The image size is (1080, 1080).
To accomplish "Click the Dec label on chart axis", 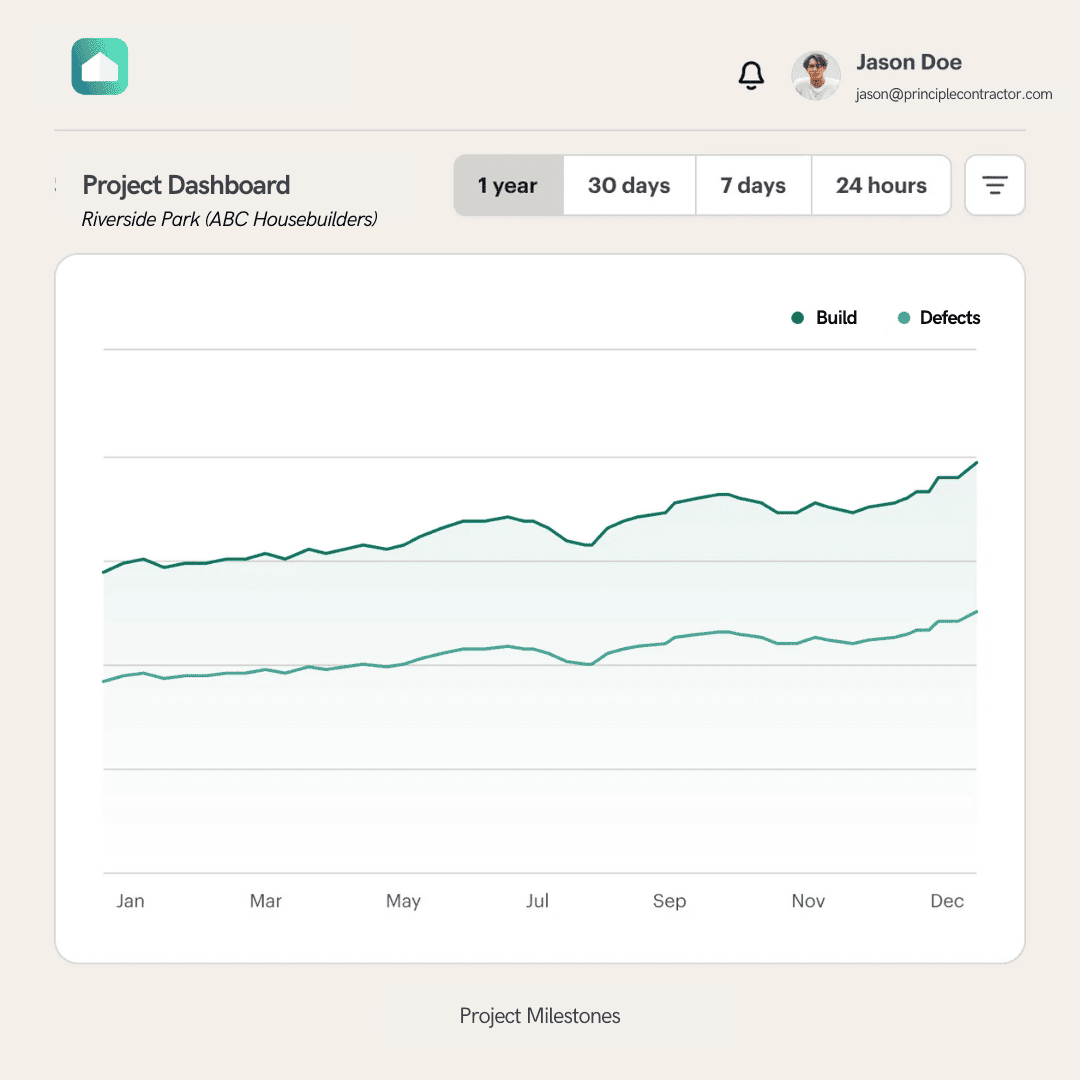I will click(946, 901).
